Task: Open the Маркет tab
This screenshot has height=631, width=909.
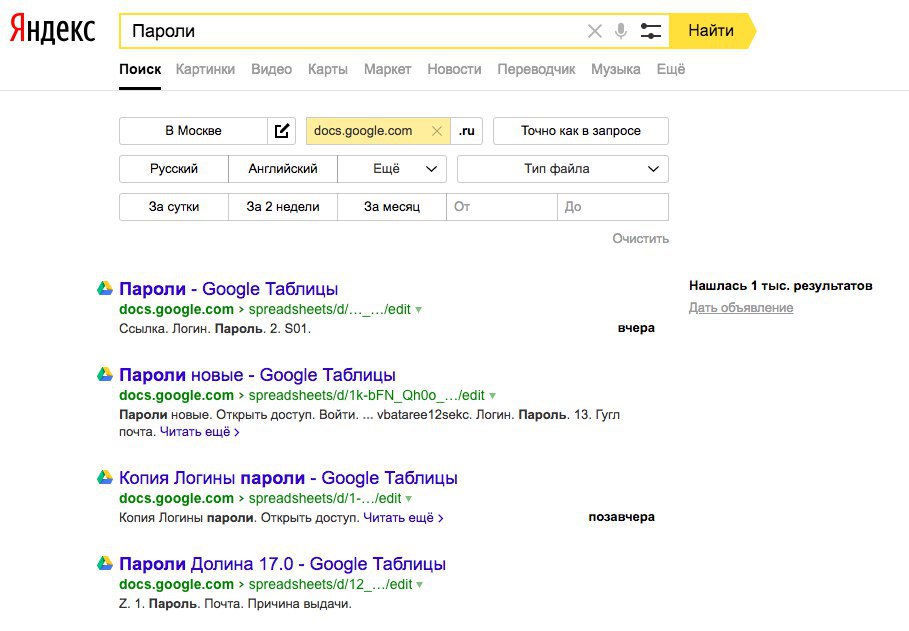Action: point(387,70)
